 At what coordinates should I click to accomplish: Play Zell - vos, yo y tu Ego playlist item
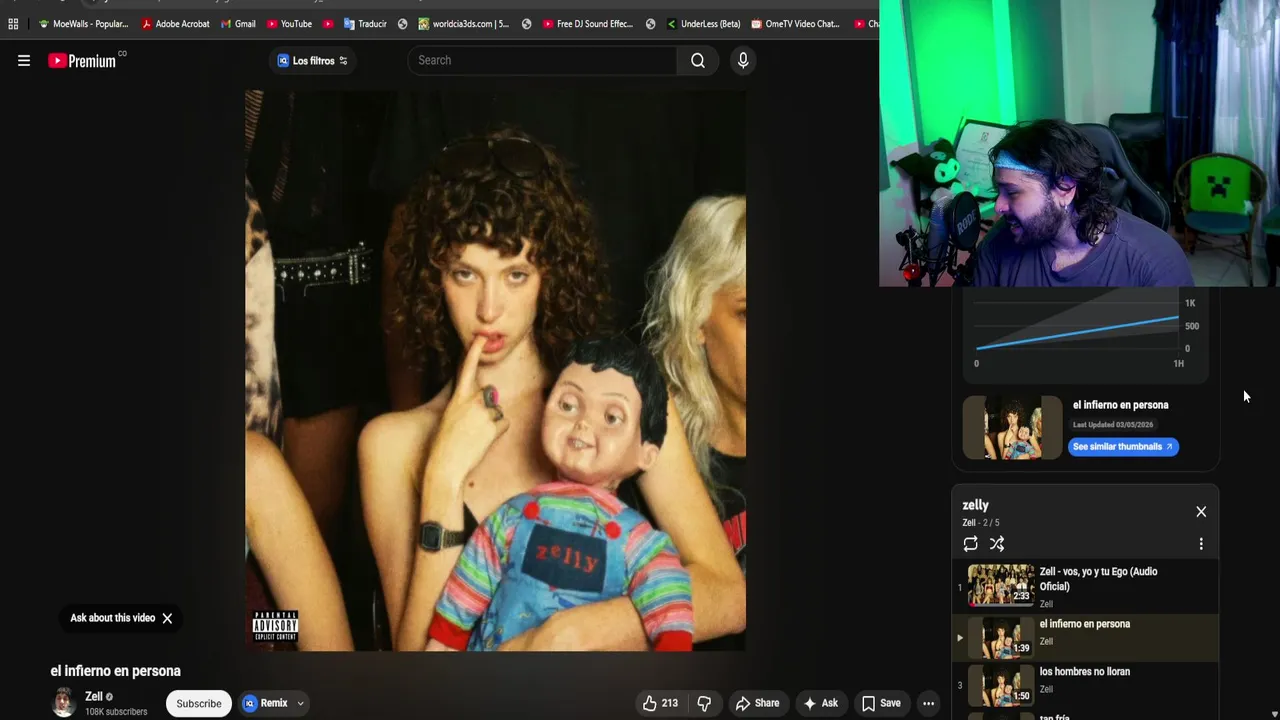[1085, 586]
